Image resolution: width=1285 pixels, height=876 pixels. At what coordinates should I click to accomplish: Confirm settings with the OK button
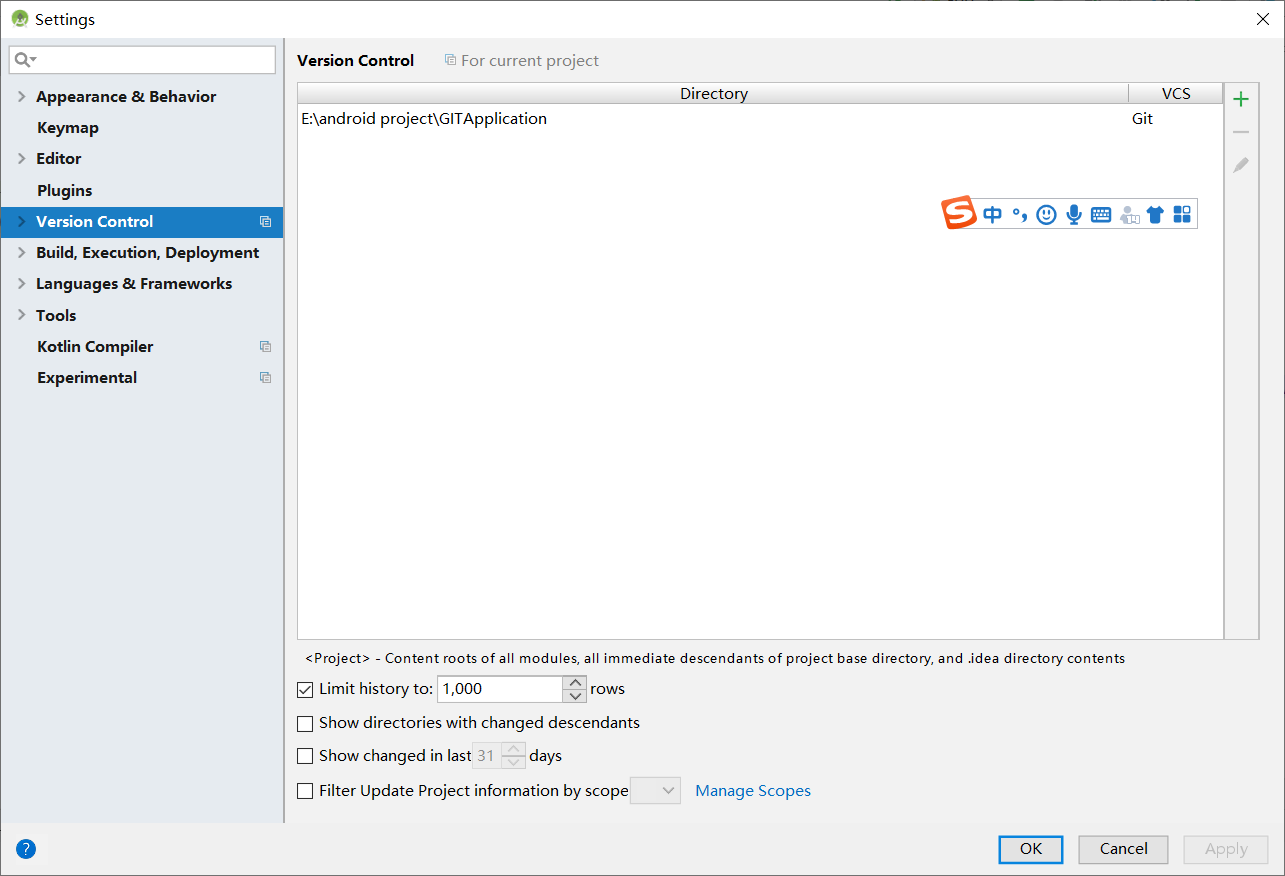(x=1030, y=848)
